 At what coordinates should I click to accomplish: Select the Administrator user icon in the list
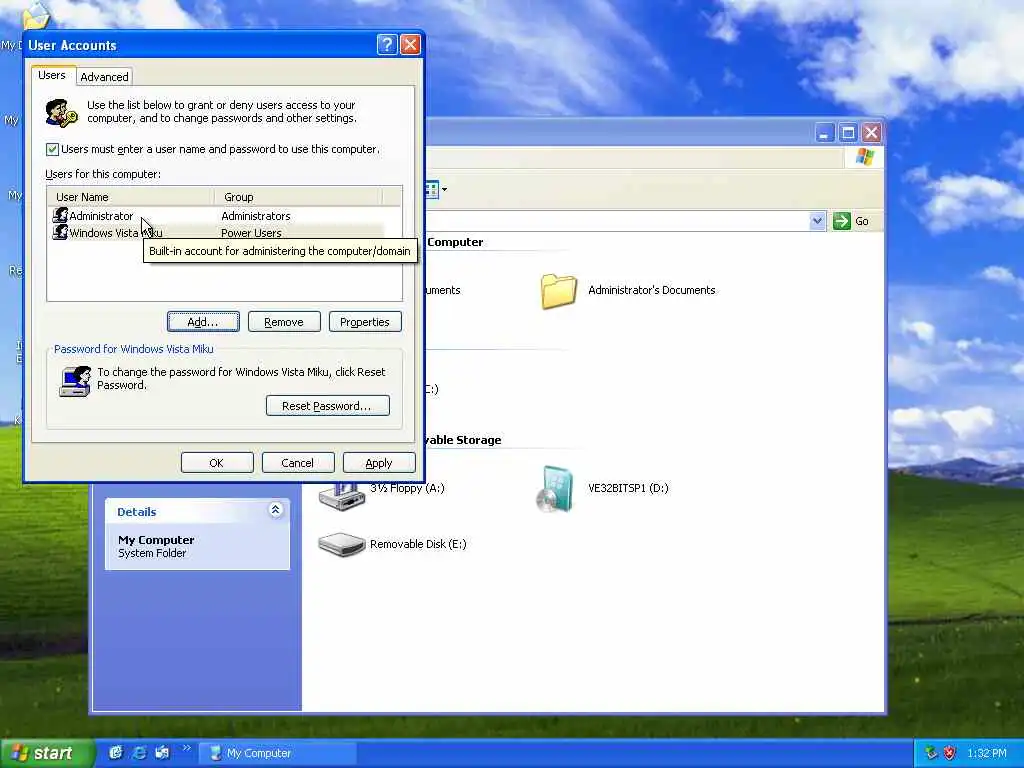[x=60, y=215]
